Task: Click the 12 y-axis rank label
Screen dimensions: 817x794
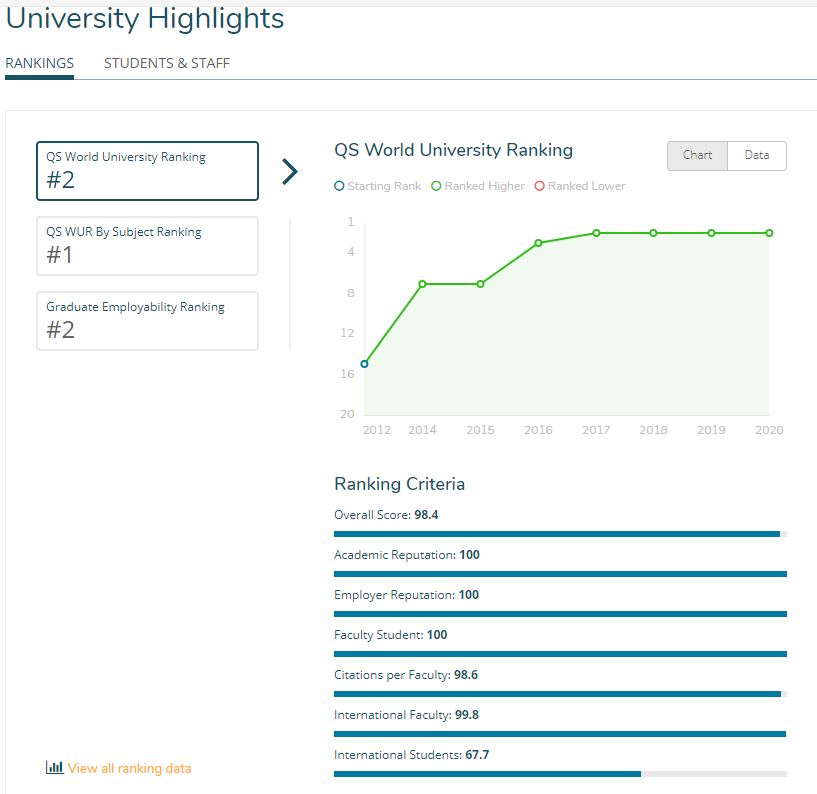Action: [347, 333]
